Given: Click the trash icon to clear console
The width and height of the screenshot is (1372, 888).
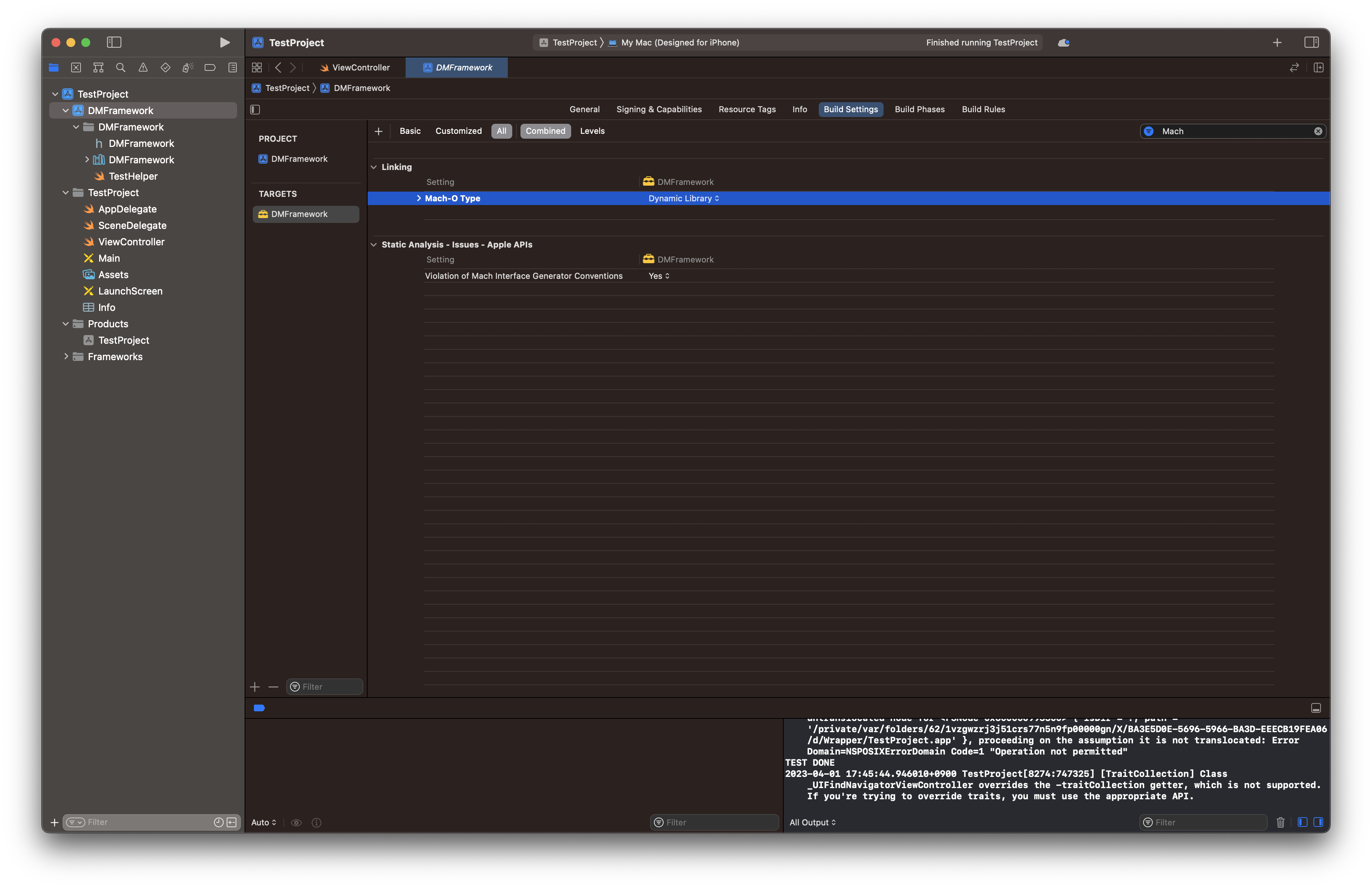Looking at the screenshot, I should (1280, 822).
